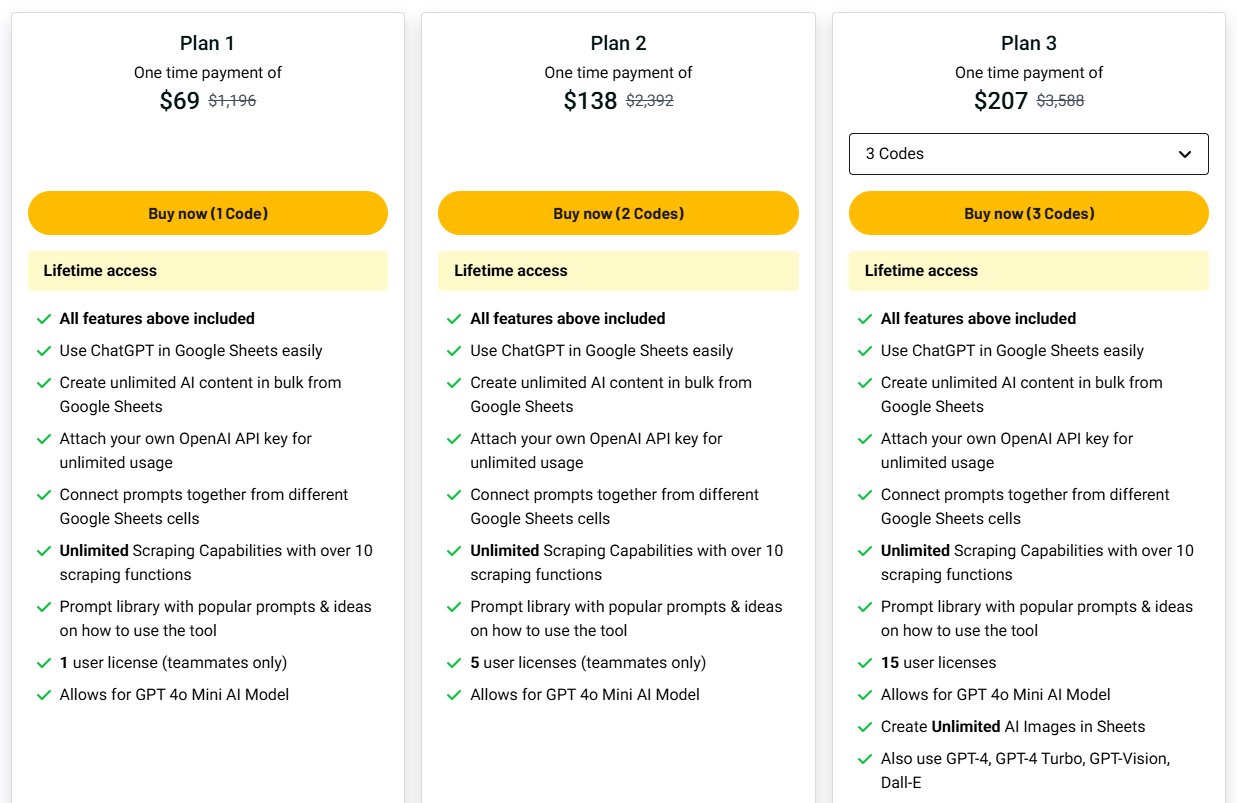
Task: Click Plan 2 checkmark for 'Prompt library with popular prompts'
Action: click(x=455, y=607)
